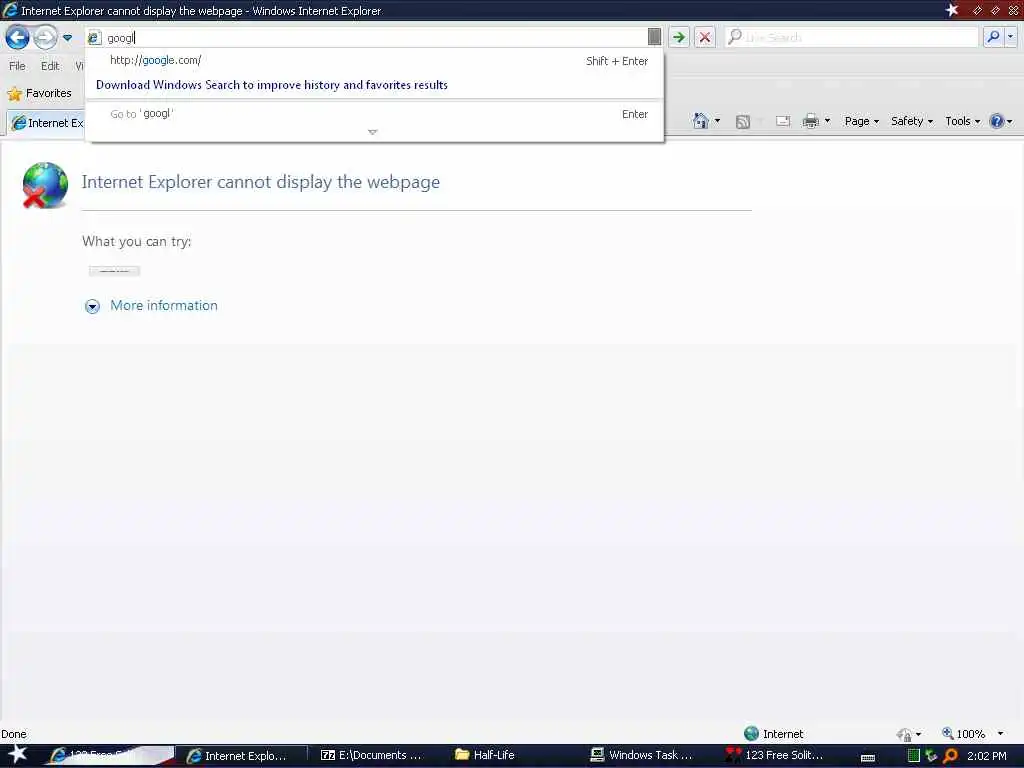The image size is (1024, 768).
Task: Click the 2:02 PM clock
Action: 987,756
